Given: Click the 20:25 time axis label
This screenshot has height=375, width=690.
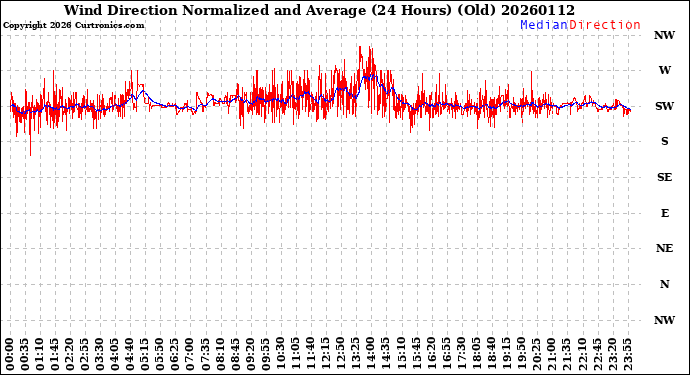Looking at the screenshot, I should coord(536,355).
